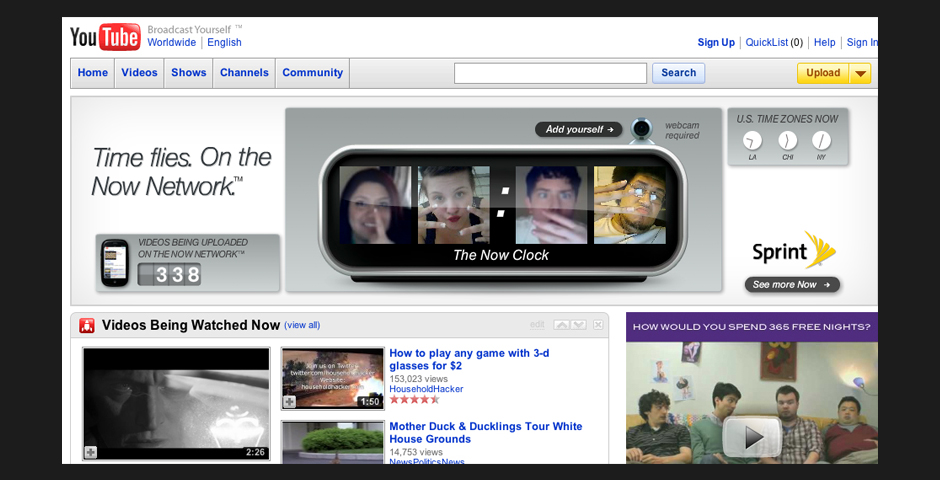940x480 pixels.
Task: Click the edit link in module header
Action: click(537, 325)
